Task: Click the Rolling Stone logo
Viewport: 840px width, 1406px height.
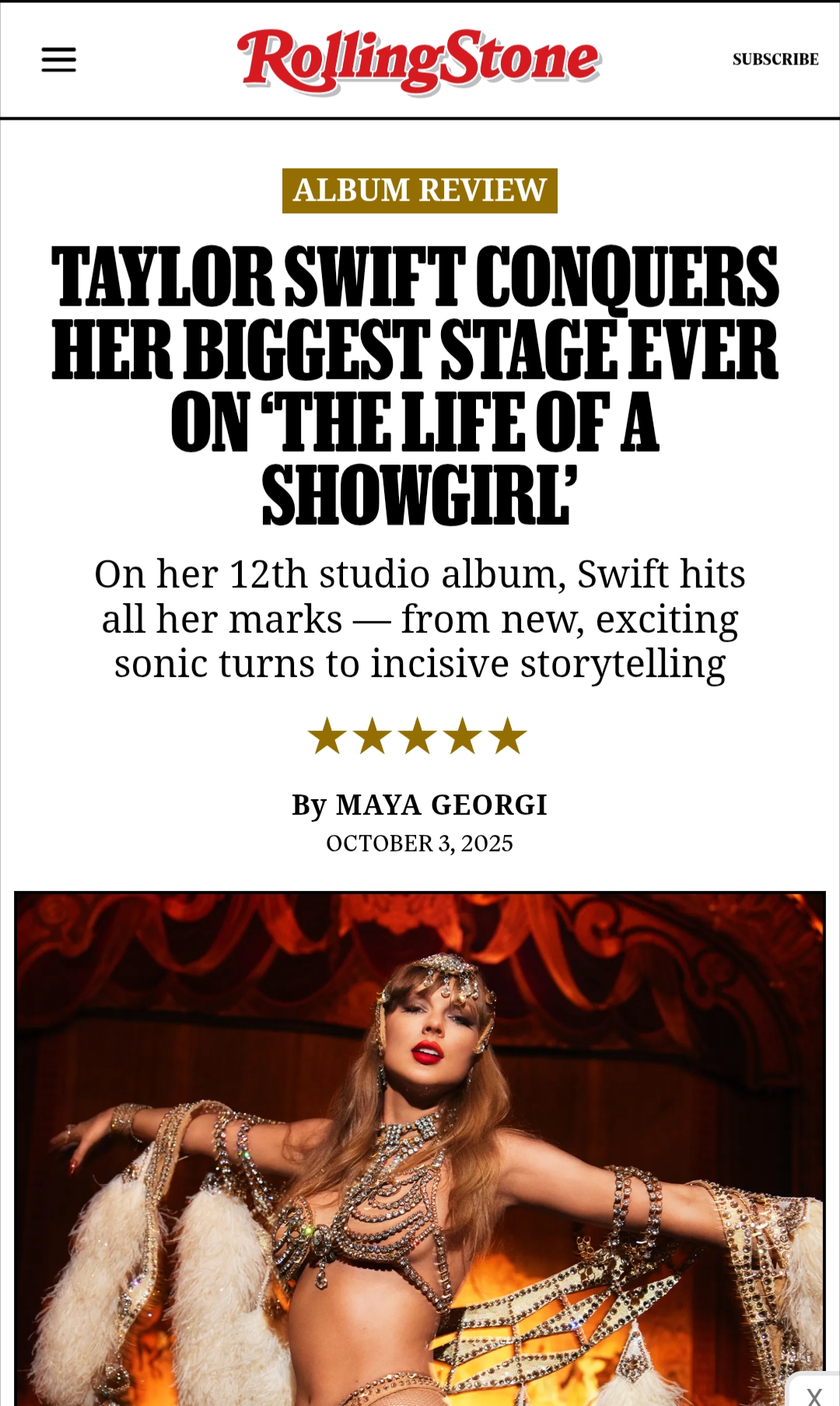Action: (419, 61)
